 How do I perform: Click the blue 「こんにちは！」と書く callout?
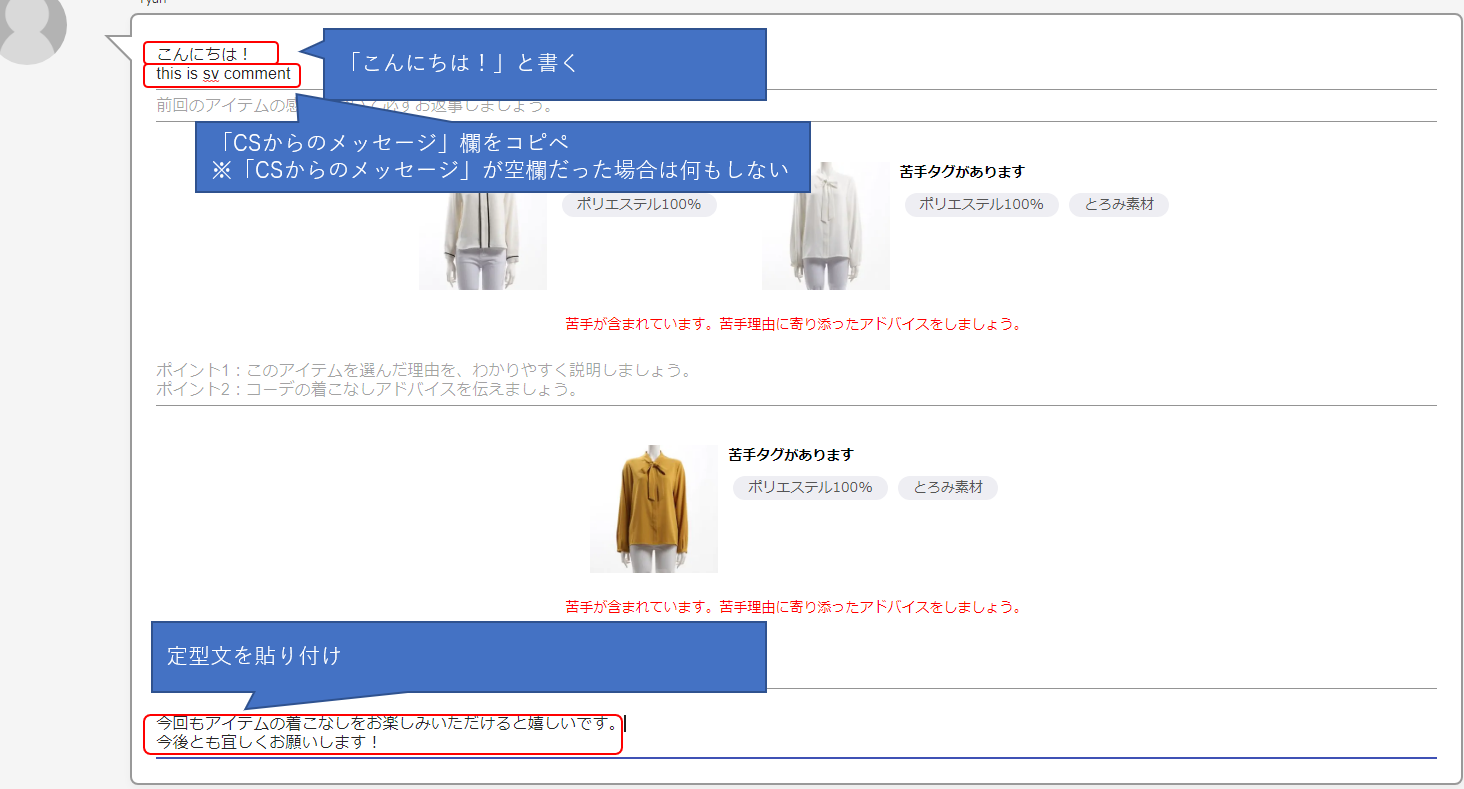pyautogui.click(x=545, y=64)
